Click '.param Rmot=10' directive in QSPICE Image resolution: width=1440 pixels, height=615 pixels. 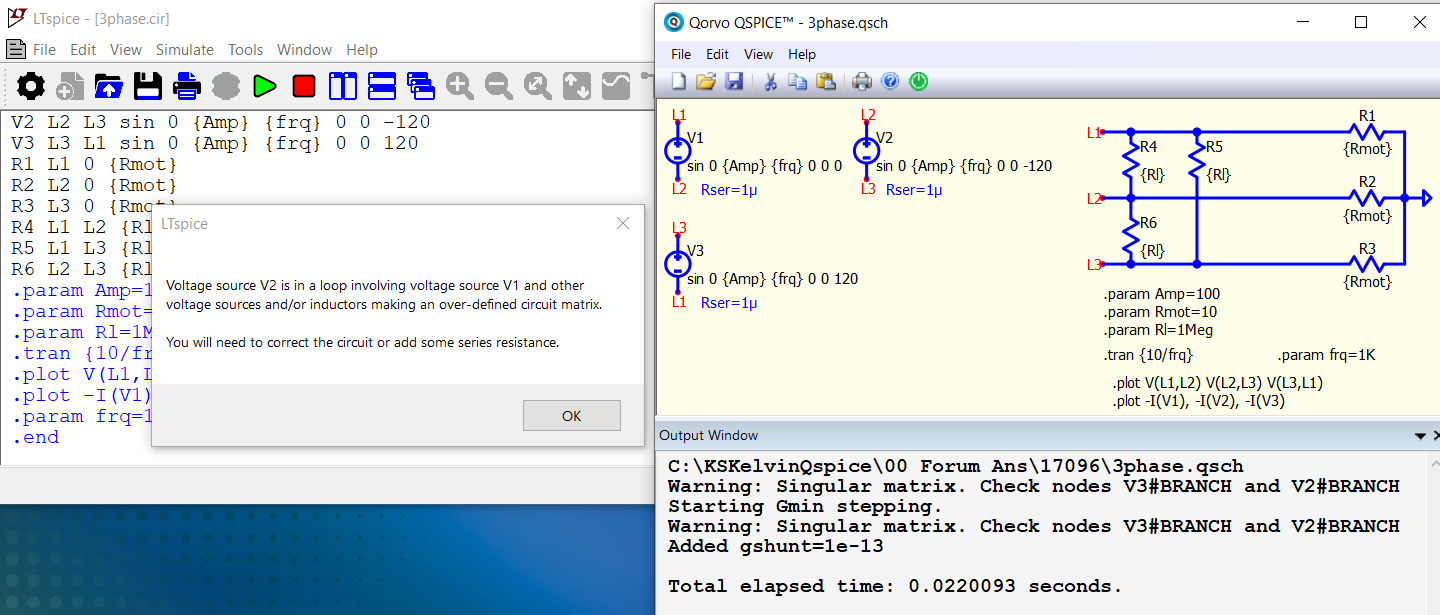click(x=1160, y=312)
